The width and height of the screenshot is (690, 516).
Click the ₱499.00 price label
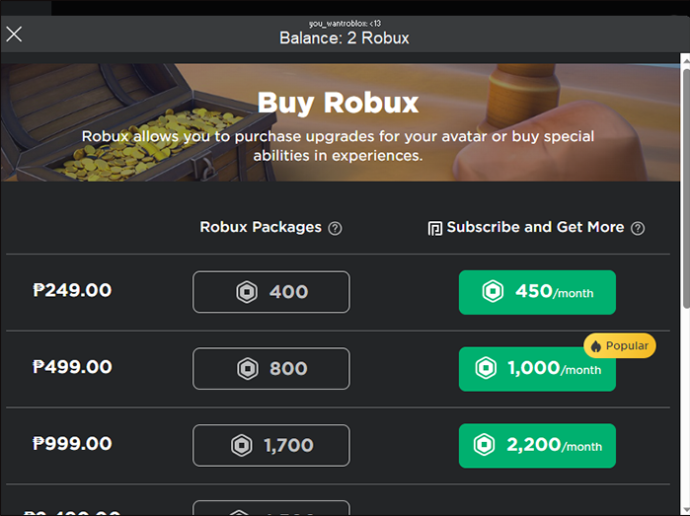[x=73, y=367]
